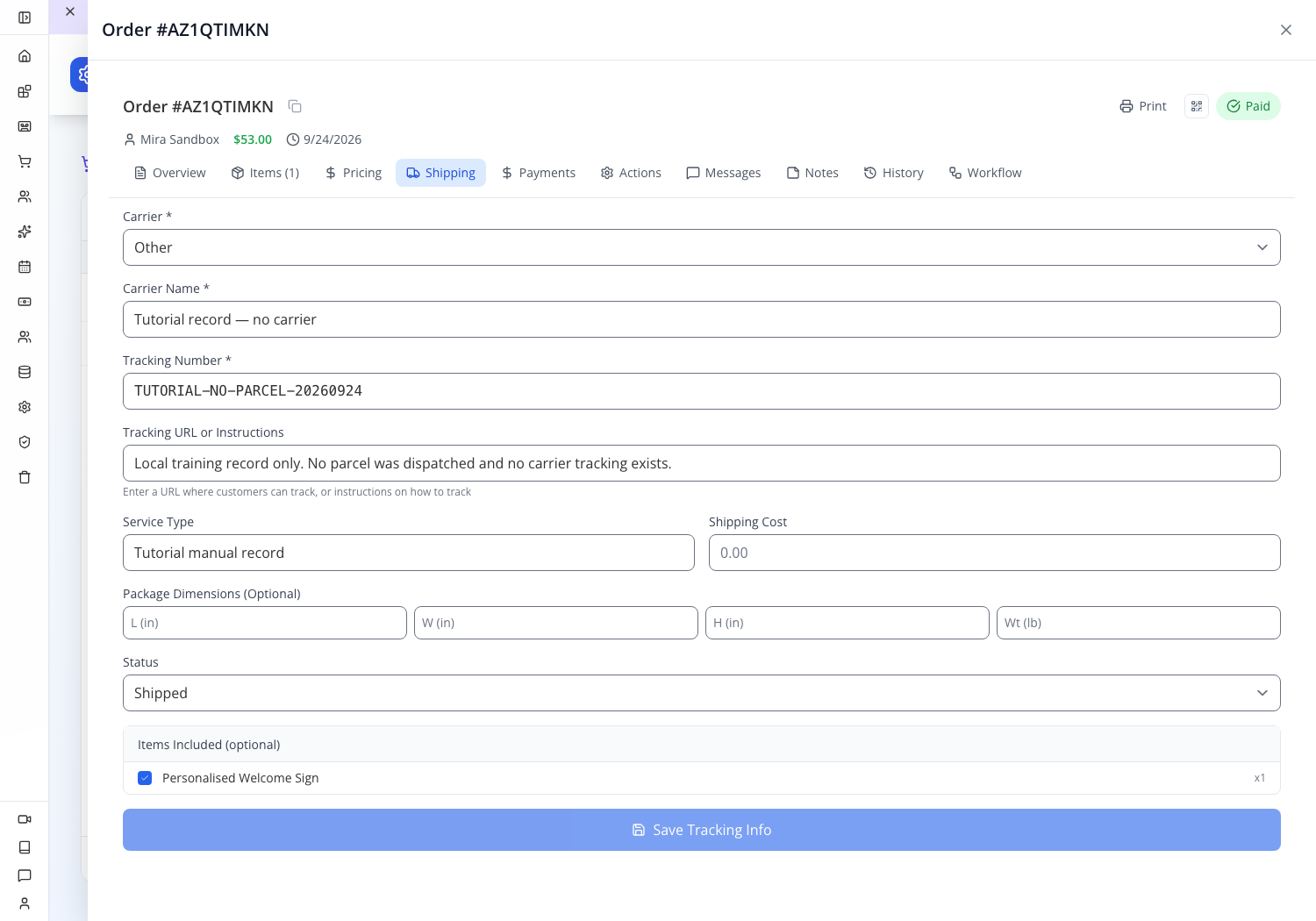Viewport: 1316px width, 921px height.
Task: Switch to the Pricing tab
Action: coord(354,173)
